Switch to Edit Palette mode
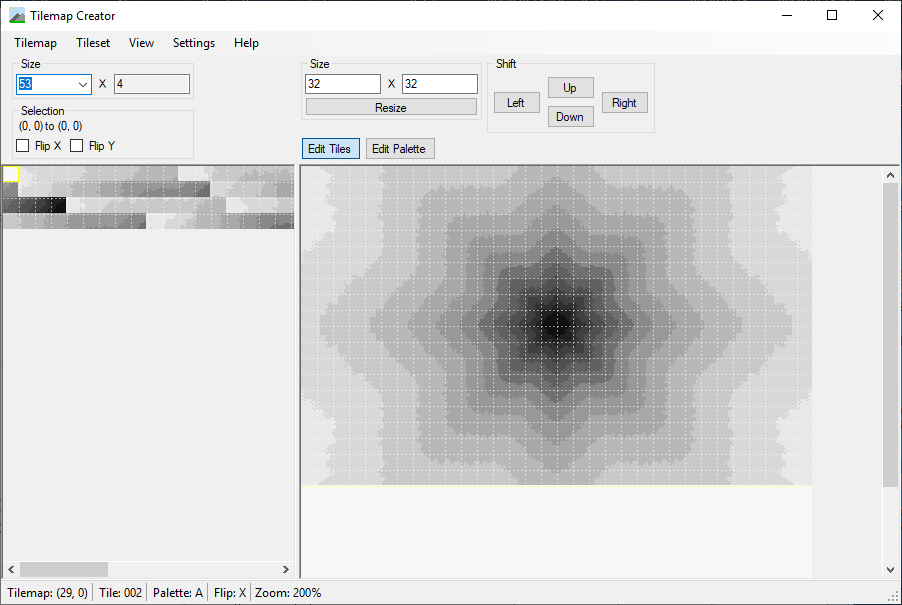902x605 pixels. click(x=399, y=149)
